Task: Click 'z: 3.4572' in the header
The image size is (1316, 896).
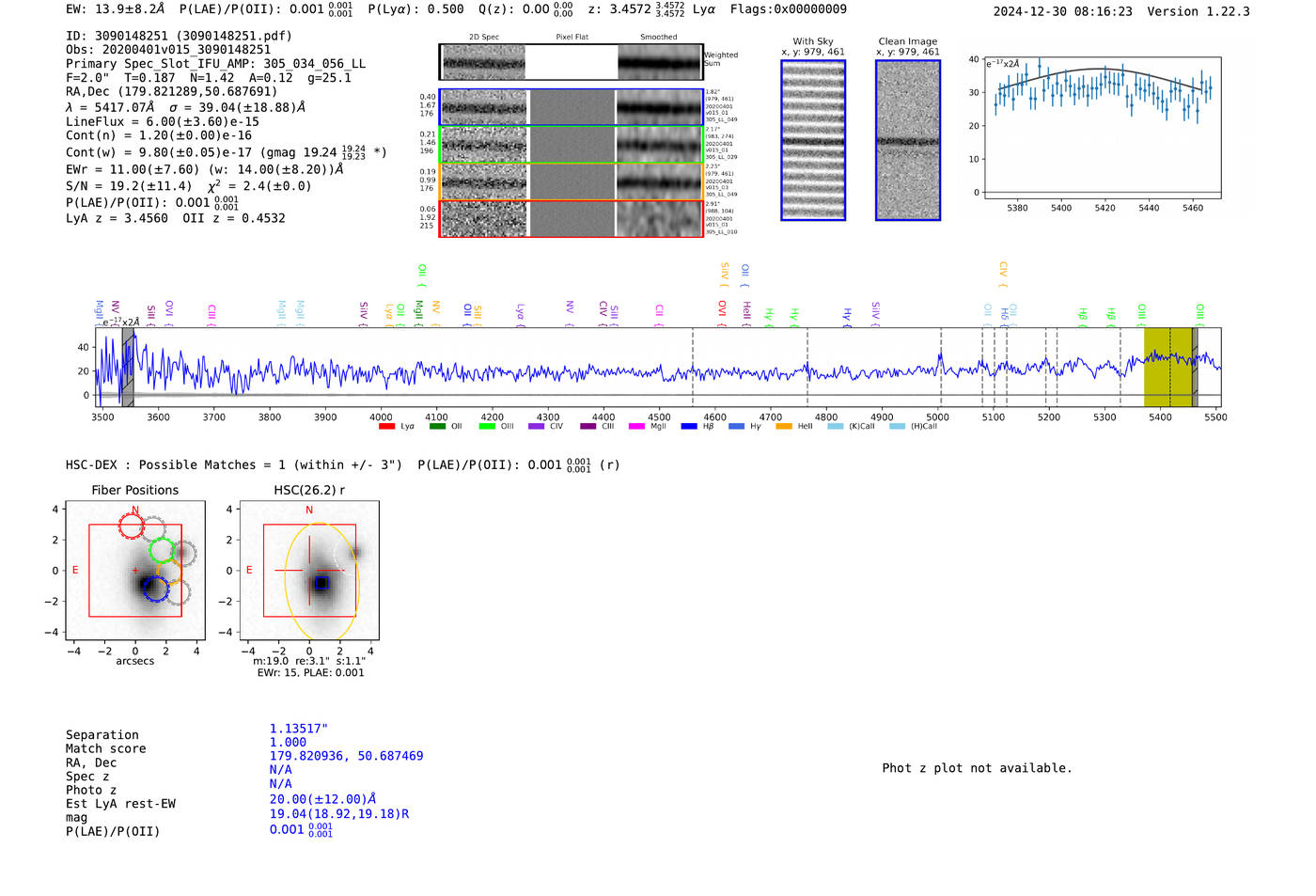Action: [617, 9]
